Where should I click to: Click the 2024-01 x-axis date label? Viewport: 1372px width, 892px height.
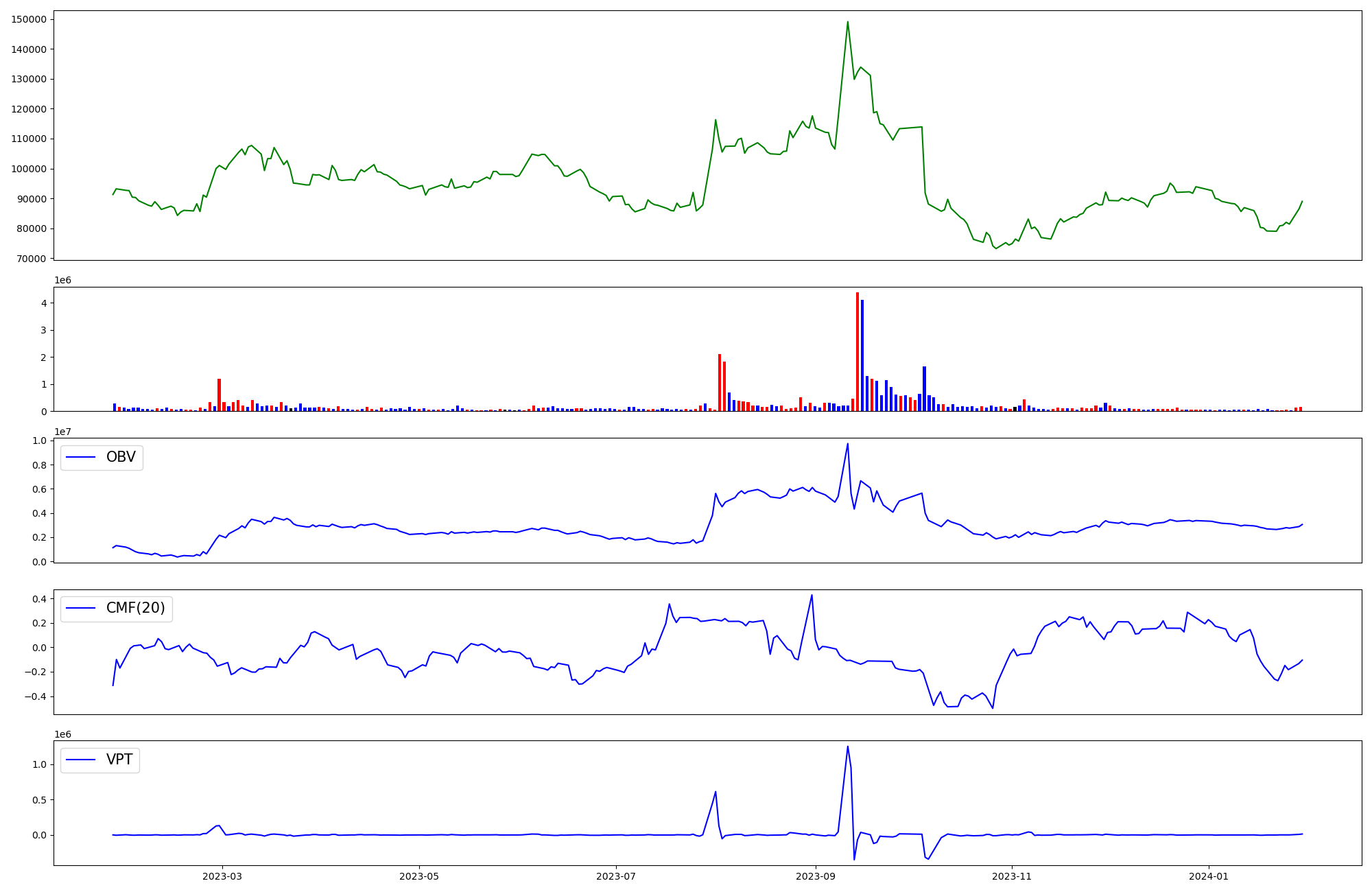pyautogui.click(x=1209, y=876)
